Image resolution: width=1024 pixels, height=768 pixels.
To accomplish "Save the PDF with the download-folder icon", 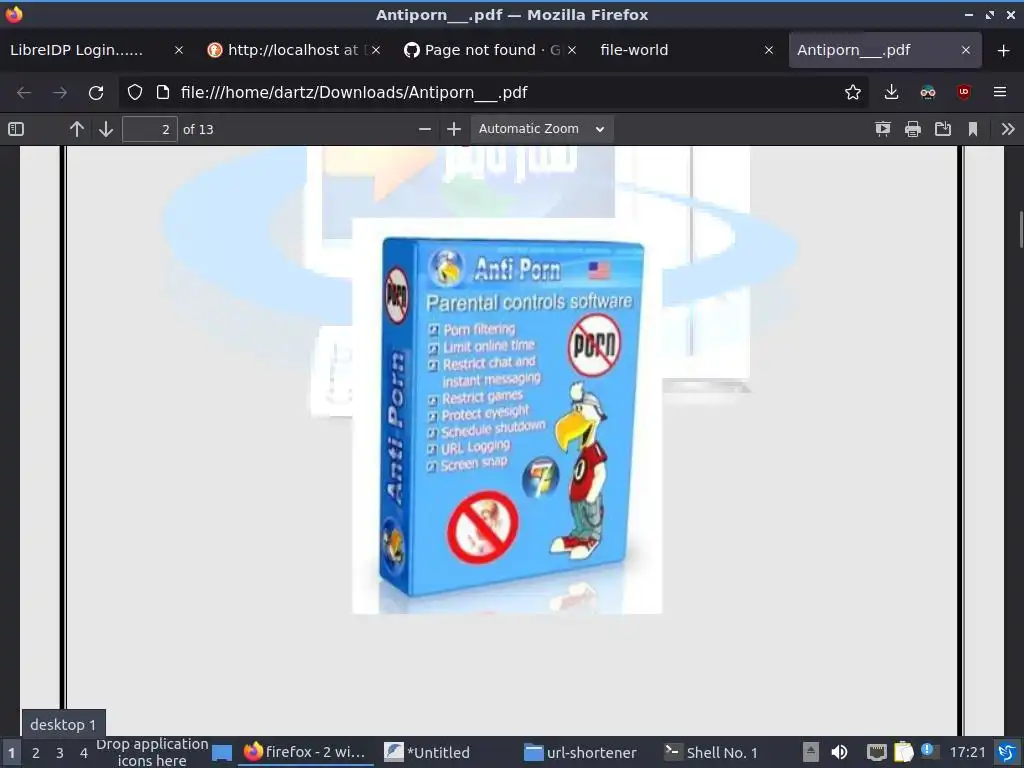I will click(942, 129).
